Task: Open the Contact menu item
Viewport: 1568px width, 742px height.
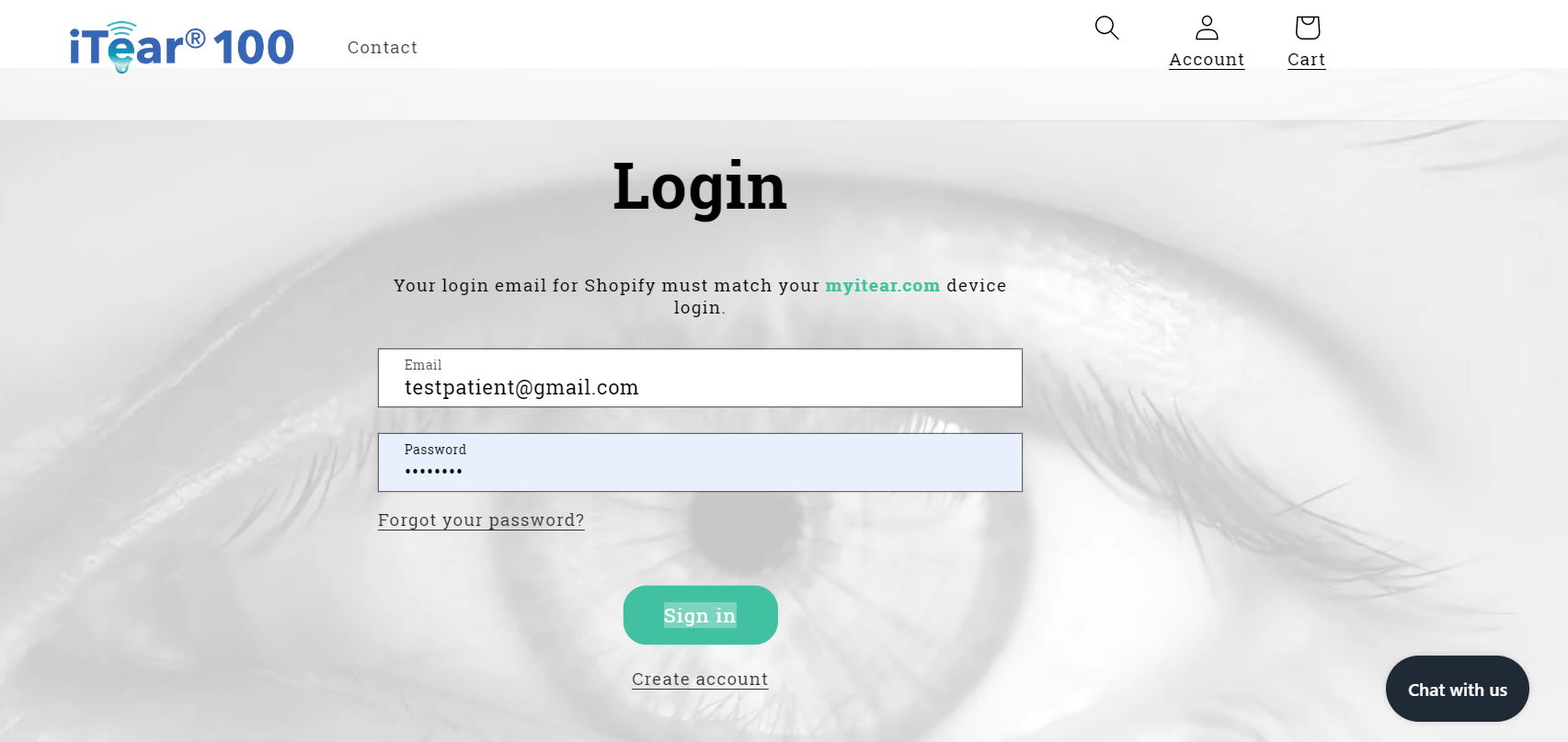Action: click(x=383, y=48)
